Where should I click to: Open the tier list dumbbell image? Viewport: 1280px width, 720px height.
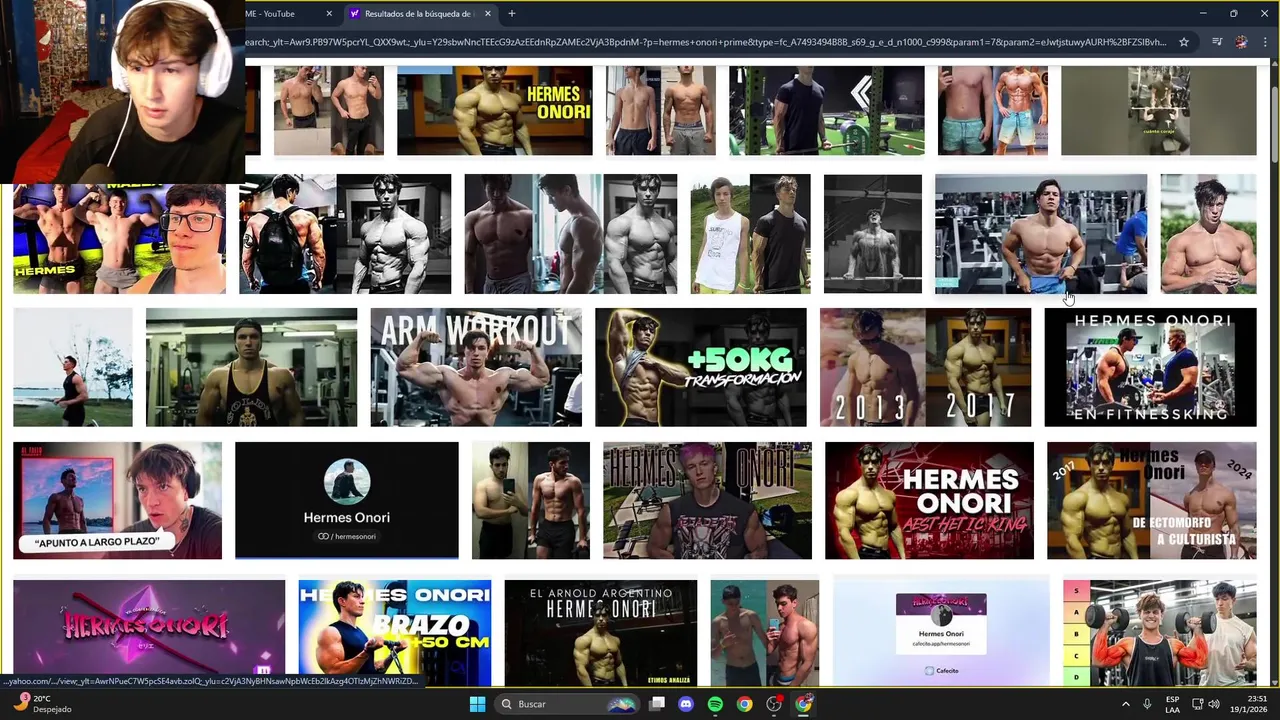(1160, 632)
